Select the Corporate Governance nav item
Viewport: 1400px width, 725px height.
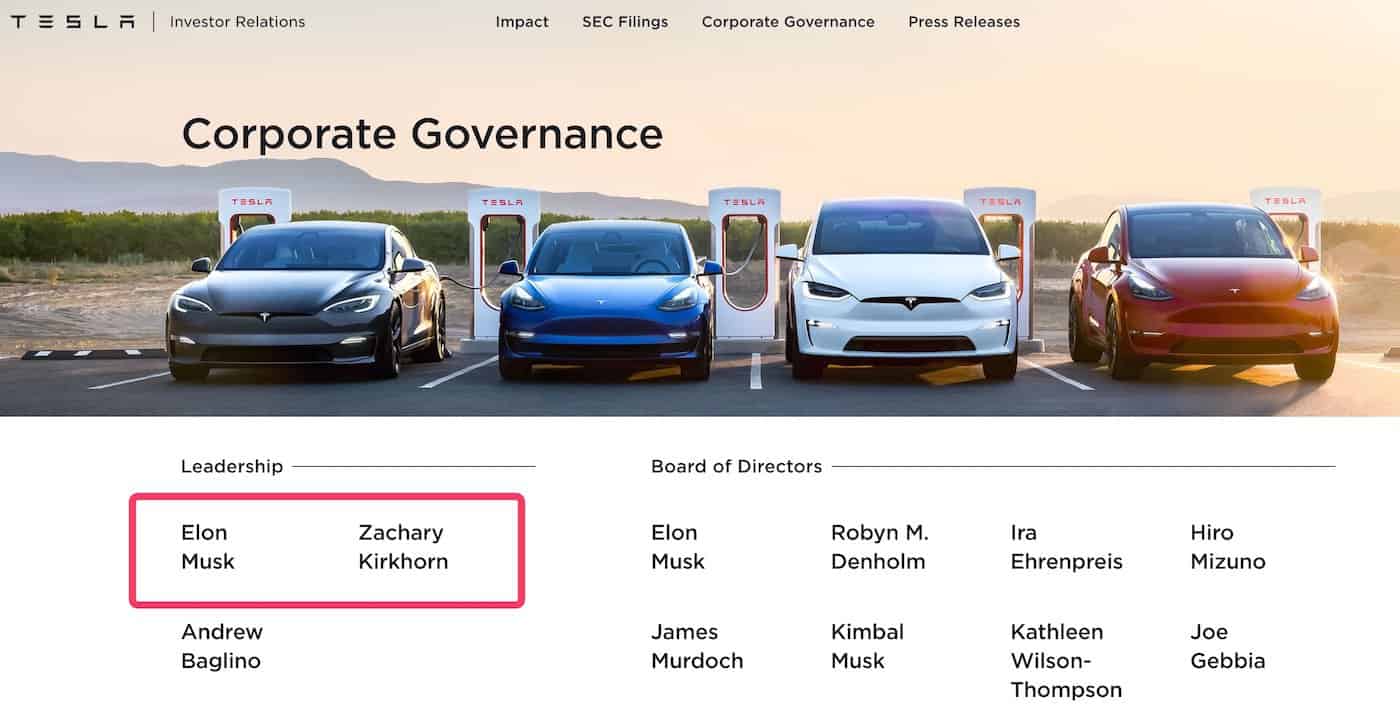point(788,22)
